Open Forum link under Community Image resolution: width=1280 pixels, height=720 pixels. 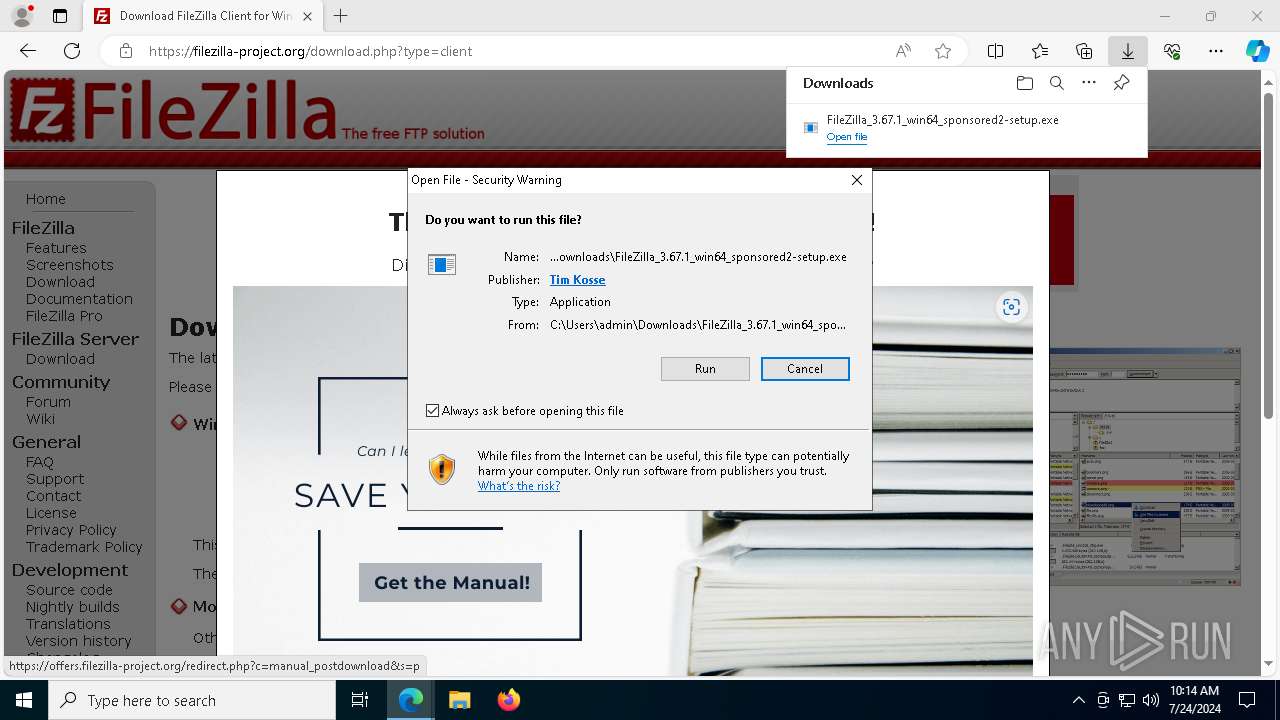click(x=48, y=402)
